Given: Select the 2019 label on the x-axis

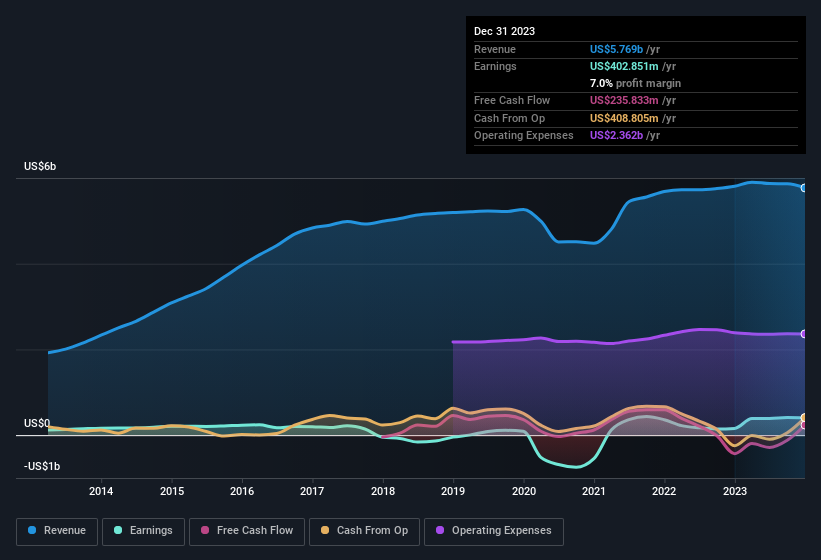Looking at the screenshot, I should click(453, 491).
